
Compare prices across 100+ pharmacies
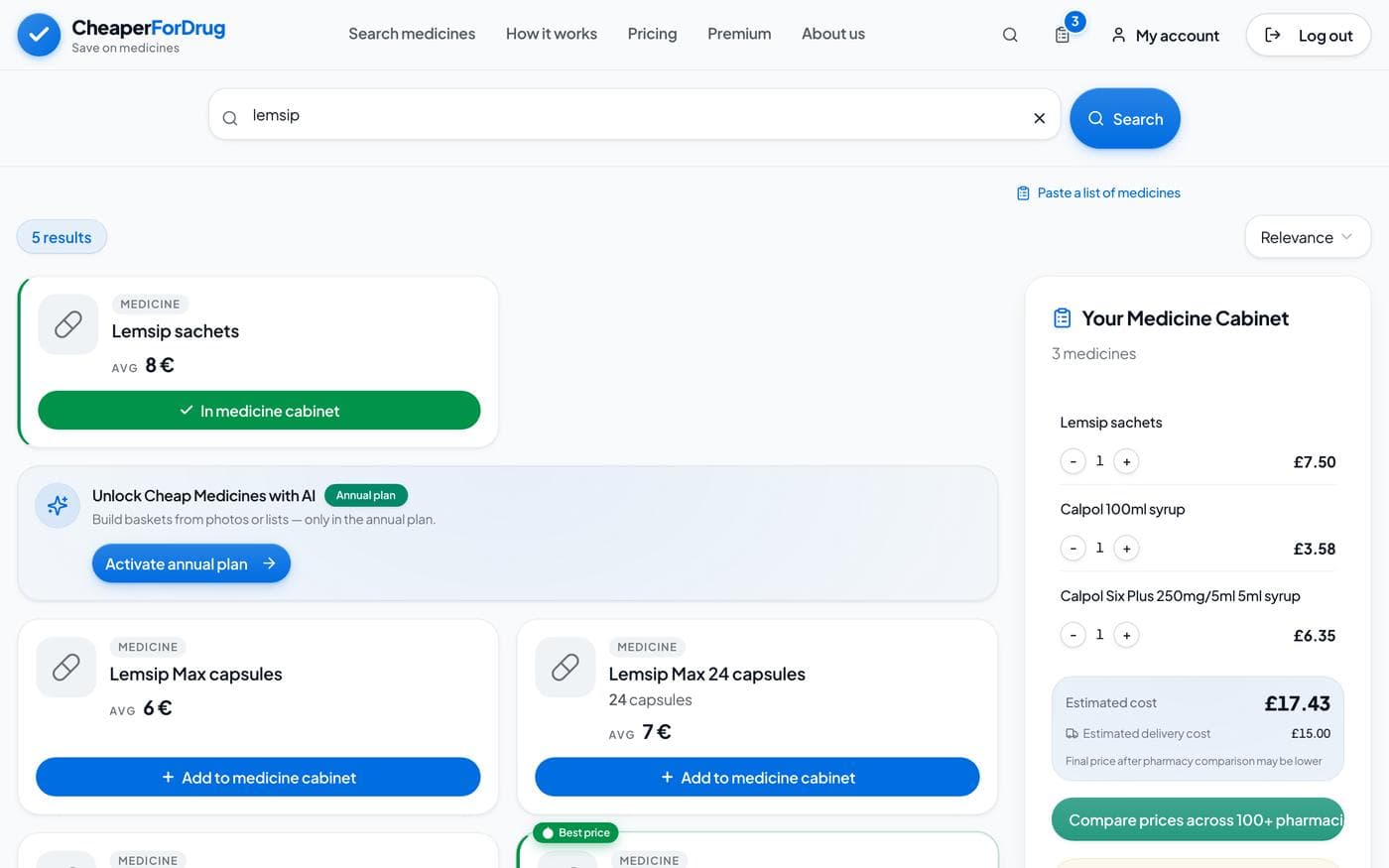coord(1198,819)
